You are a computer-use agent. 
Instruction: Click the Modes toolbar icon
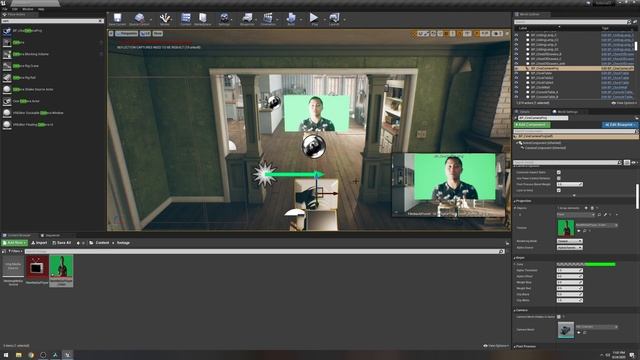[x=165, y=18]
